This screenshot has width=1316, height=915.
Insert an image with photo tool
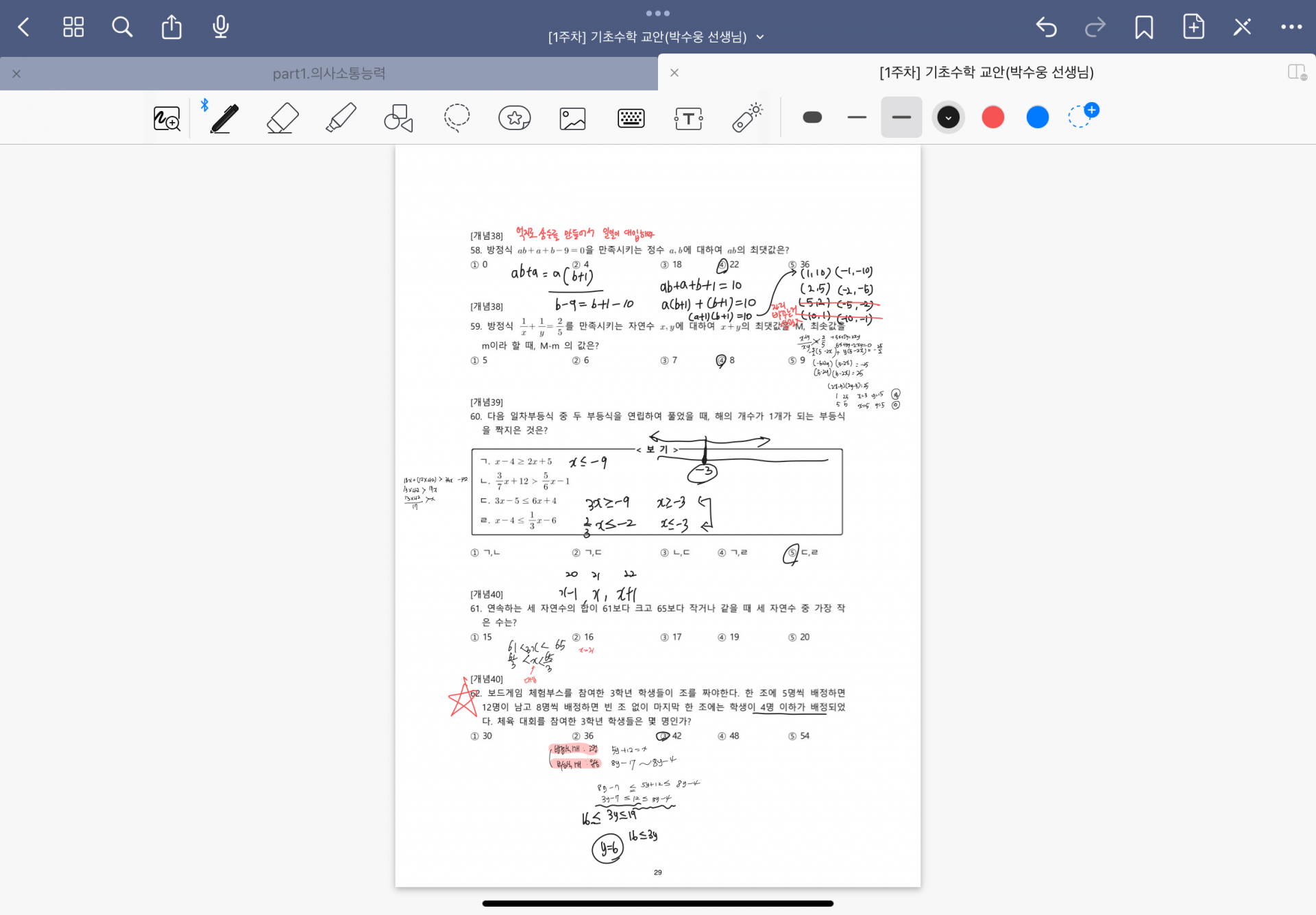tap(572, 119)
